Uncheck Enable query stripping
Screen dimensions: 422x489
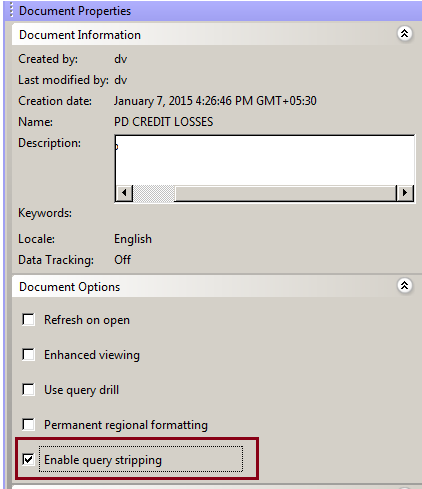coord(28,459)
